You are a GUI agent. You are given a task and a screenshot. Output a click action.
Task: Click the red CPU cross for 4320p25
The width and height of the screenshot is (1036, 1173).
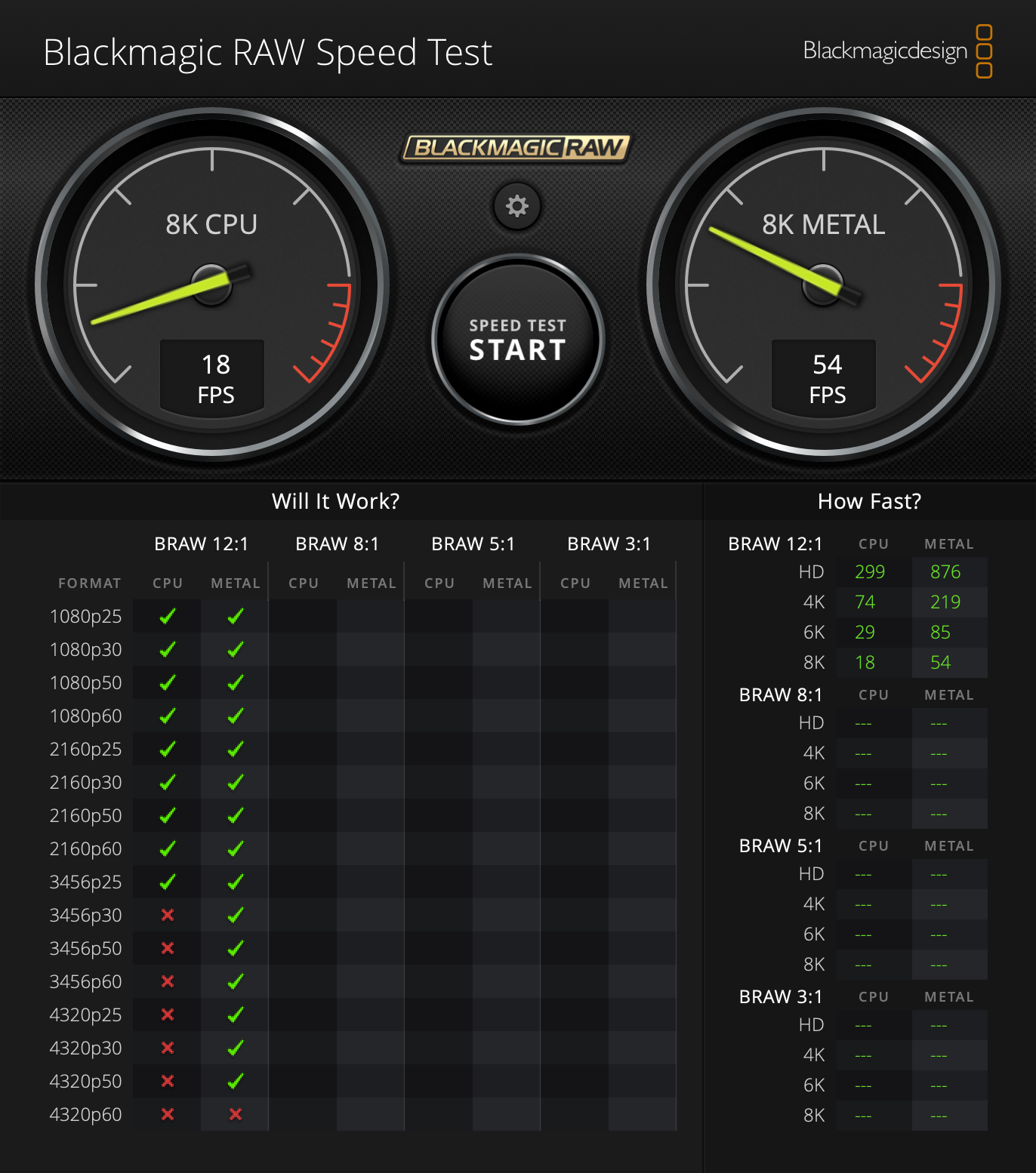point(168,1014)
